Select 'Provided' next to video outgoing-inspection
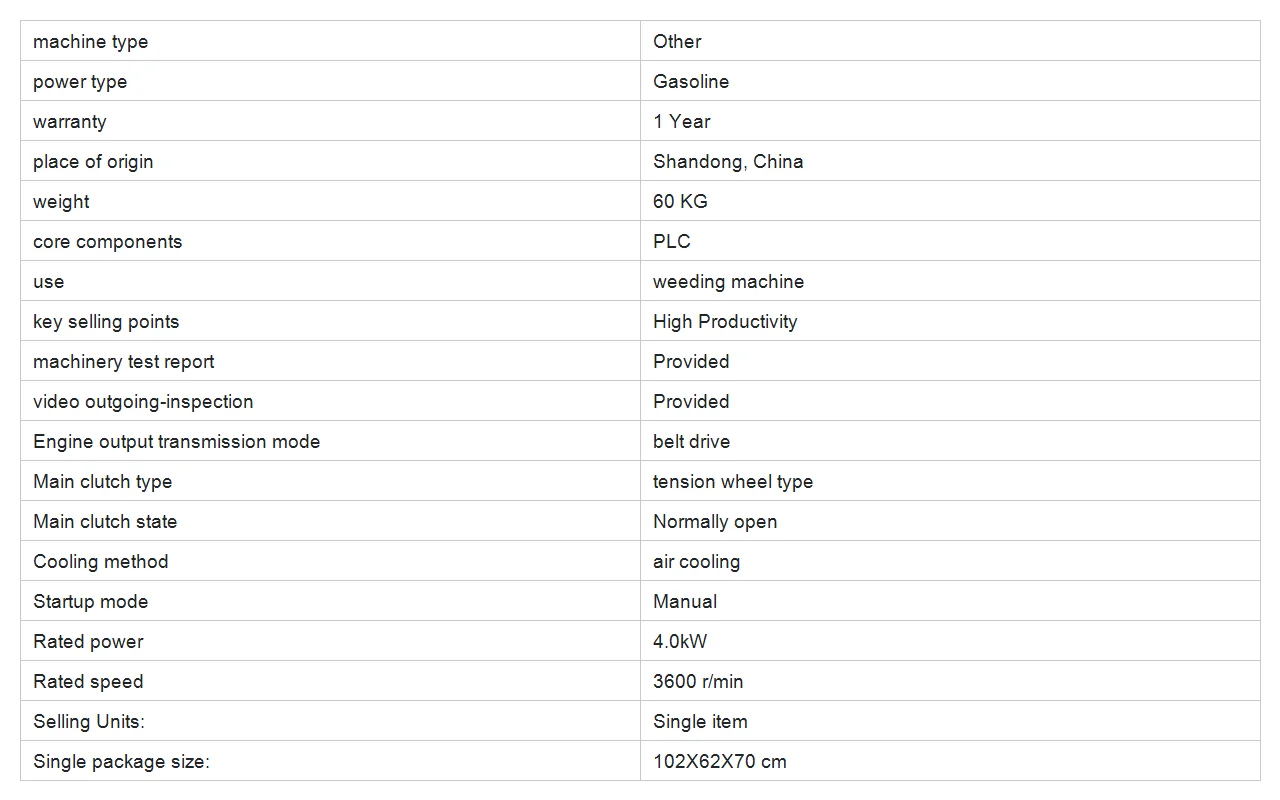Screen dimensions: 1280x800 (x=691, y=401)
